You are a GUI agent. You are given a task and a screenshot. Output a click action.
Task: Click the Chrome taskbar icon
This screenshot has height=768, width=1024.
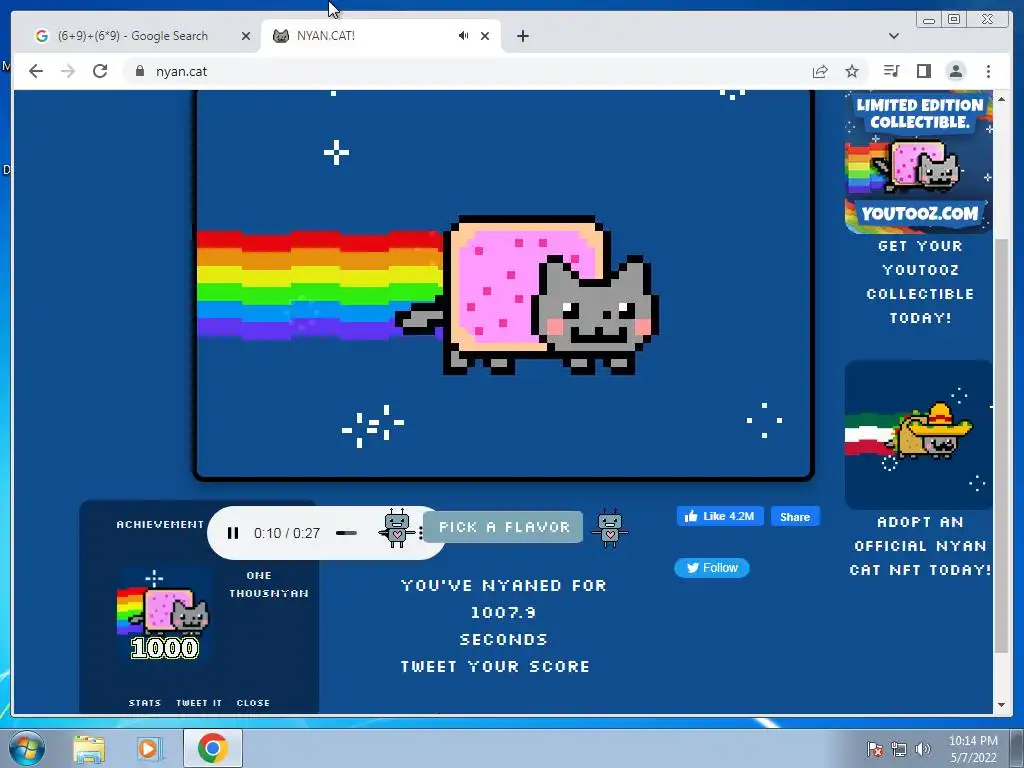[x=213, y=748]
